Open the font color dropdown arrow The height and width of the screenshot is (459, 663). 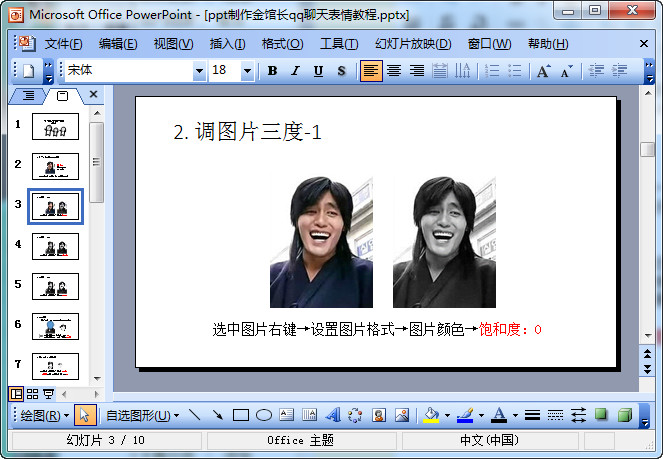point(515,415)
